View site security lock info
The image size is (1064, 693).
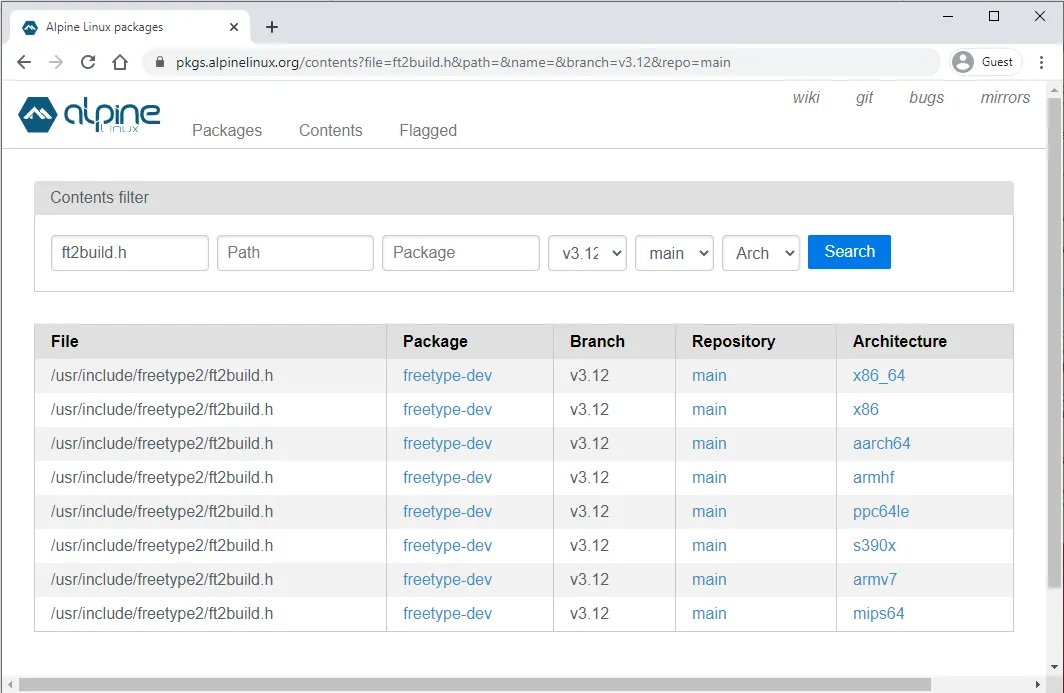[159, 62]
